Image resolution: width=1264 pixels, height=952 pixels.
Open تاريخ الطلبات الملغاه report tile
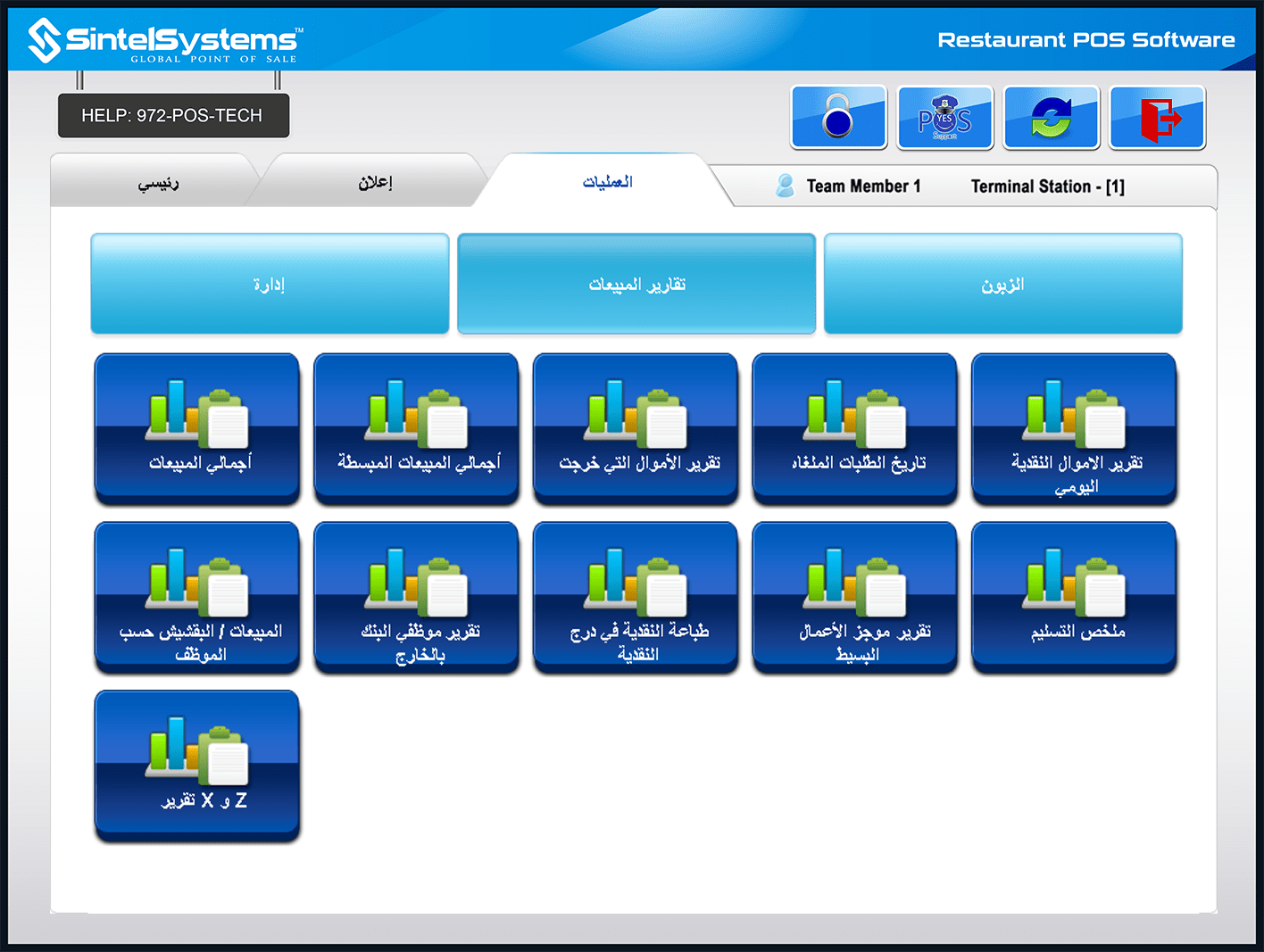pyautogui.click(x=855, y=429)
